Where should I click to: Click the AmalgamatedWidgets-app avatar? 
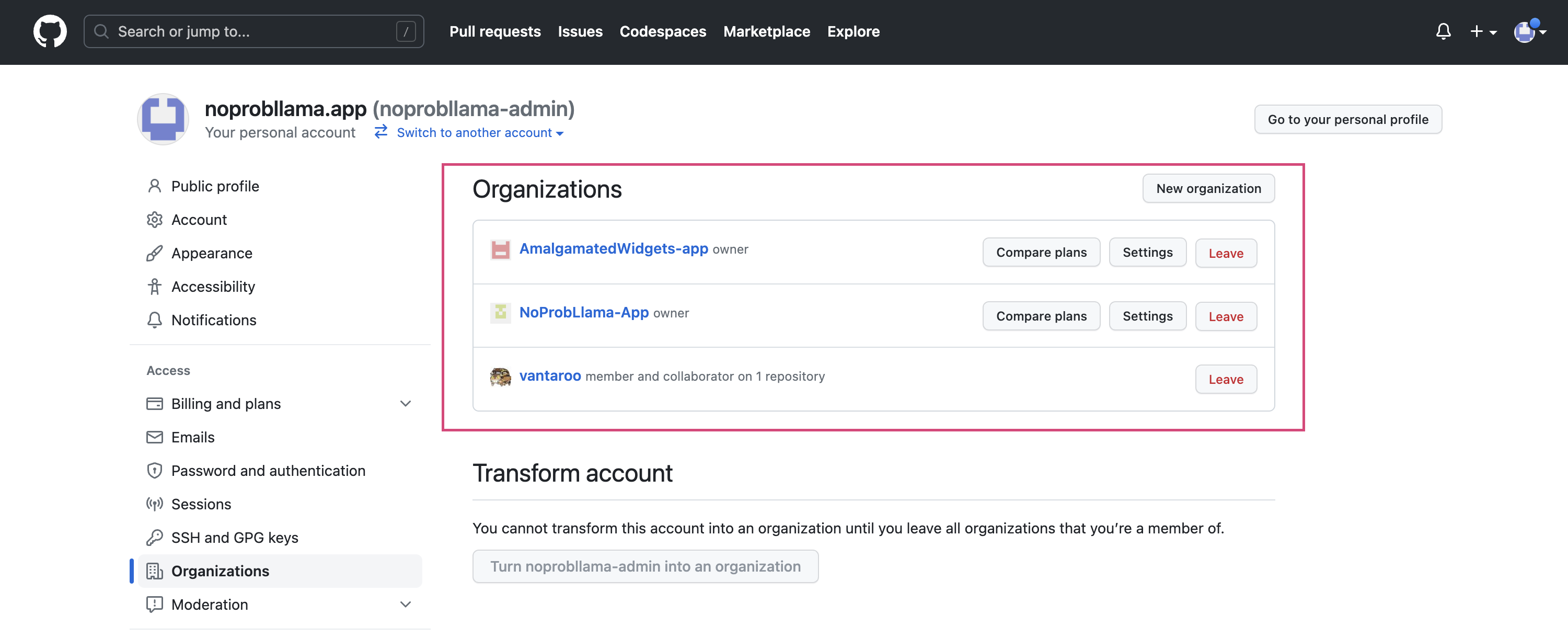pos(500,249)
